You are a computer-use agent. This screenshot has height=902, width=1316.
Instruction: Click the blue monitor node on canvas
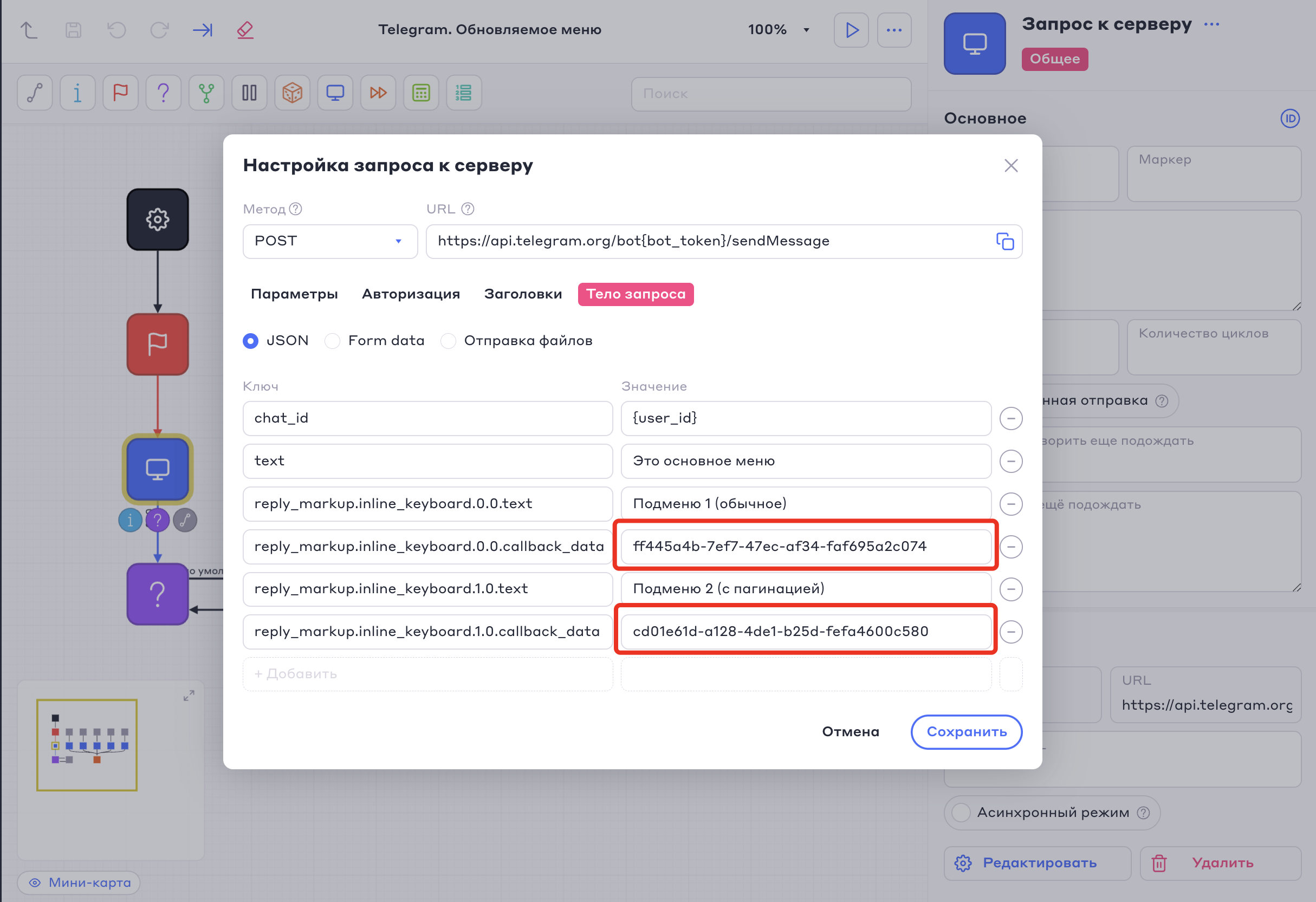click(x=158, y=469)
